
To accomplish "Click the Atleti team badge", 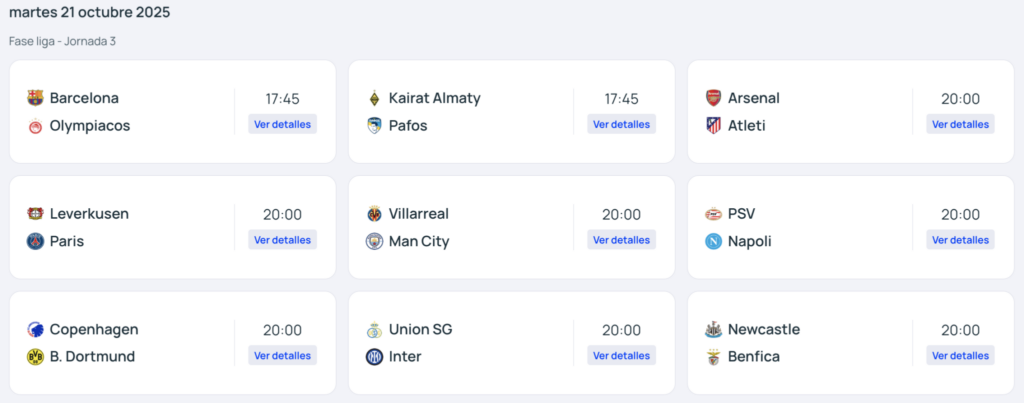I will pos(713,126).
